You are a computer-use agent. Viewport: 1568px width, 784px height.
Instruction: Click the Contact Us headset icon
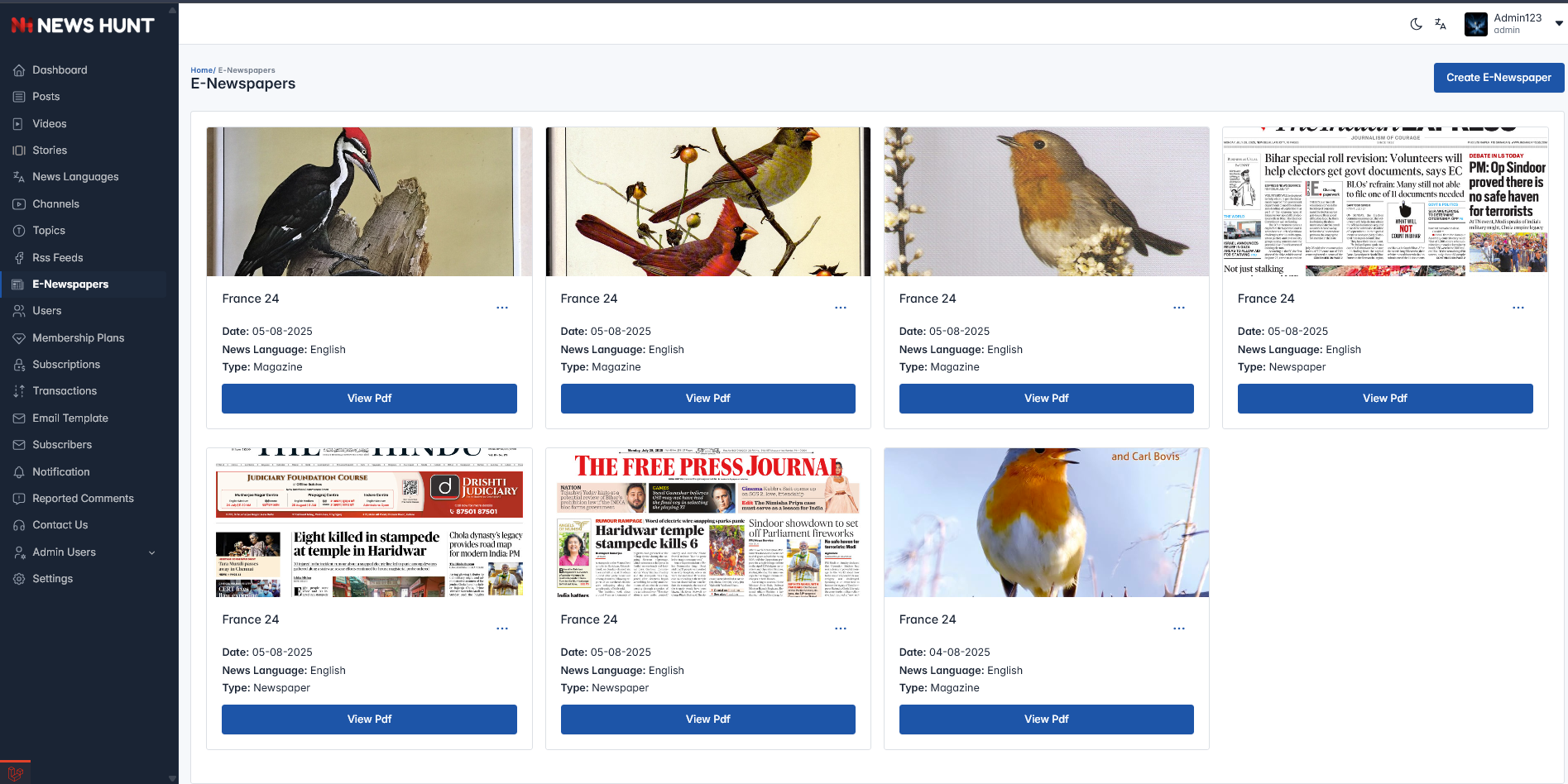click(19, 525)
